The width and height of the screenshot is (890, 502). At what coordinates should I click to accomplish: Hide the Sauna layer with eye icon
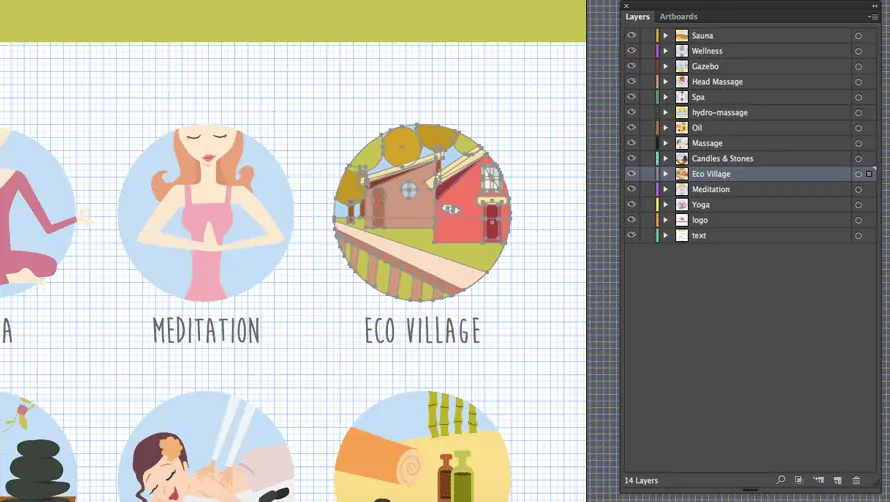(631, 35)
